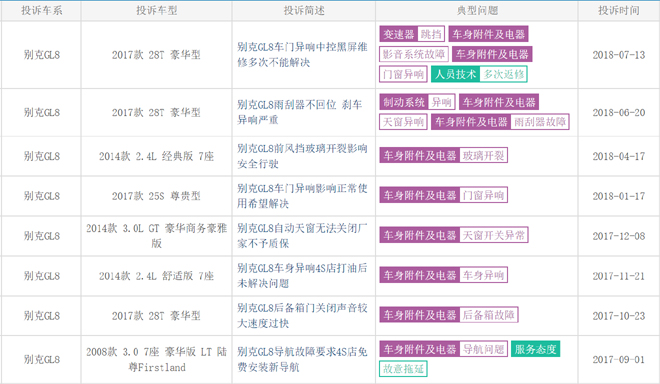Select the date cell '2018-04-17'
This screenshot has width=660, height=384.
coord(619,156)
